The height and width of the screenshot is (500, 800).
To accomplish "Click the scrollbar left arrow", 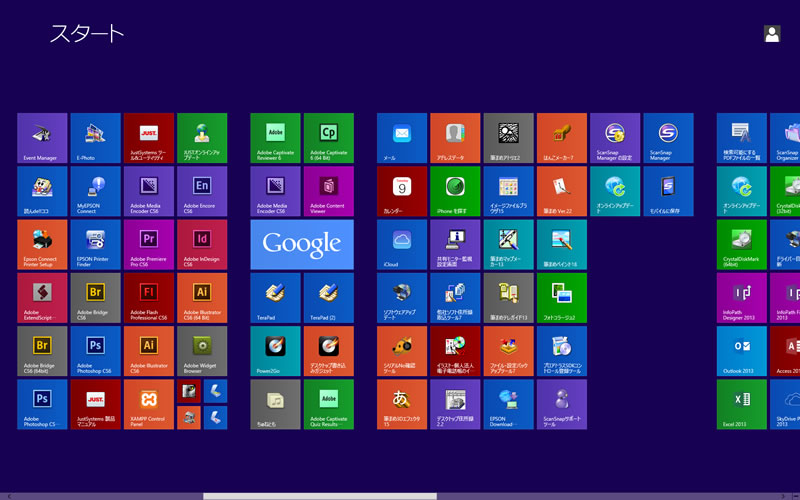I will (9, 496).
